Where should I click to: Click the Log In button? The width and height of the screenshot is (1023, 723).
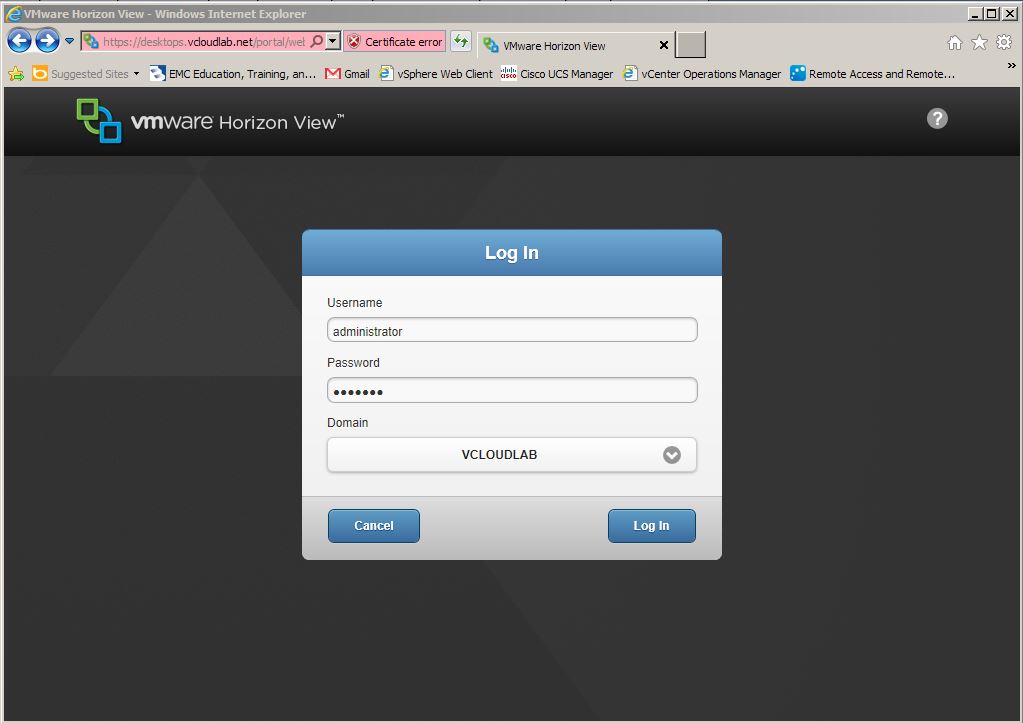pyautogui.click(x=652, y=526)
